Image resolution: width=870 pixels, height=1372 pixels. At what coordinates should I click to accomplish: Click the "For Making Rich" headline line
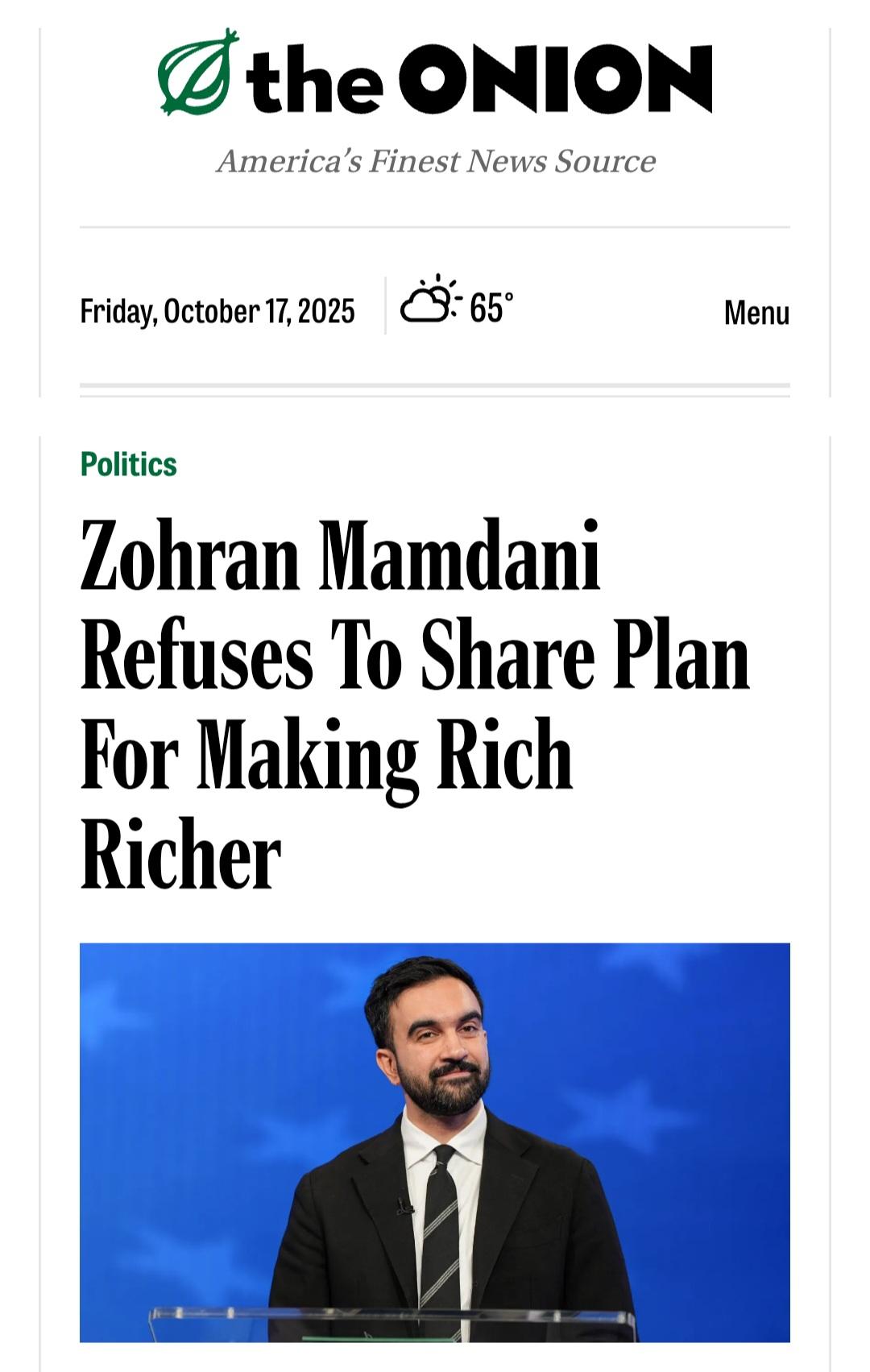click(326, 755)
